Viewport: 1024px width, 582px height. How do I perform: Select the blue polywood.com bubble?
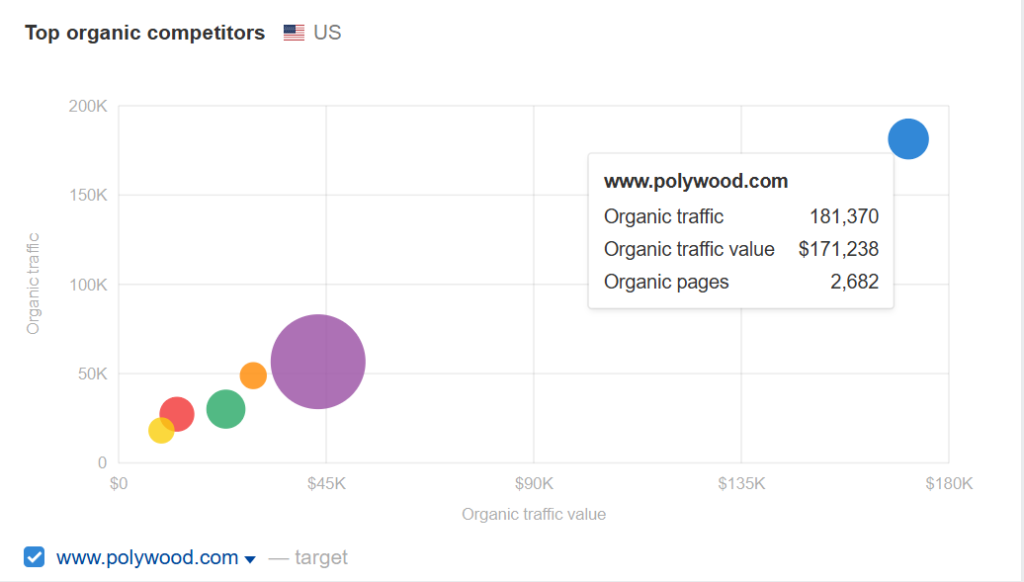908,139
